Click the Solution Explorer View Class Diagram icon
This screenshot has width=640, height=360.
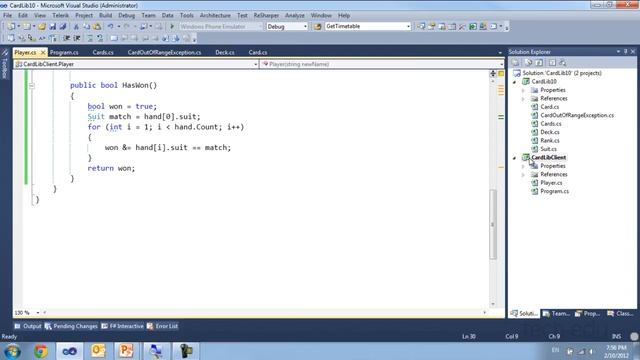(563, 63)
